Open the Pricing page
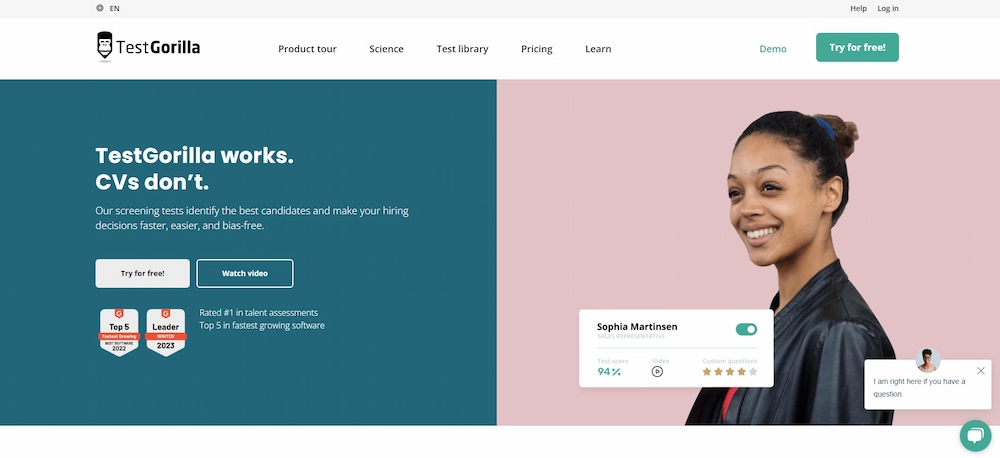This screenshot has height=458, width=1000. [537, 48]
